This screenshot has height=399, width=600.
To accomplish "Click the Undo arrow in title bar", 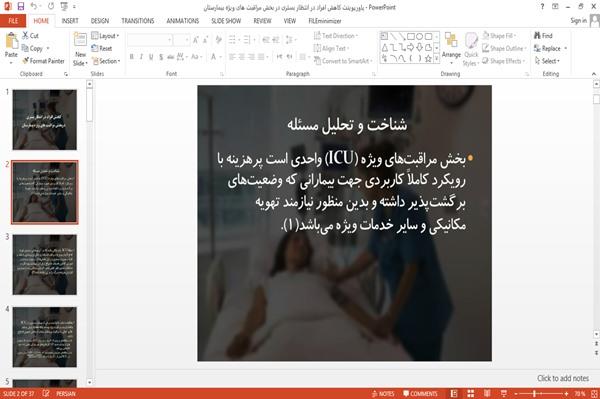I will click(x=34, y=6).
